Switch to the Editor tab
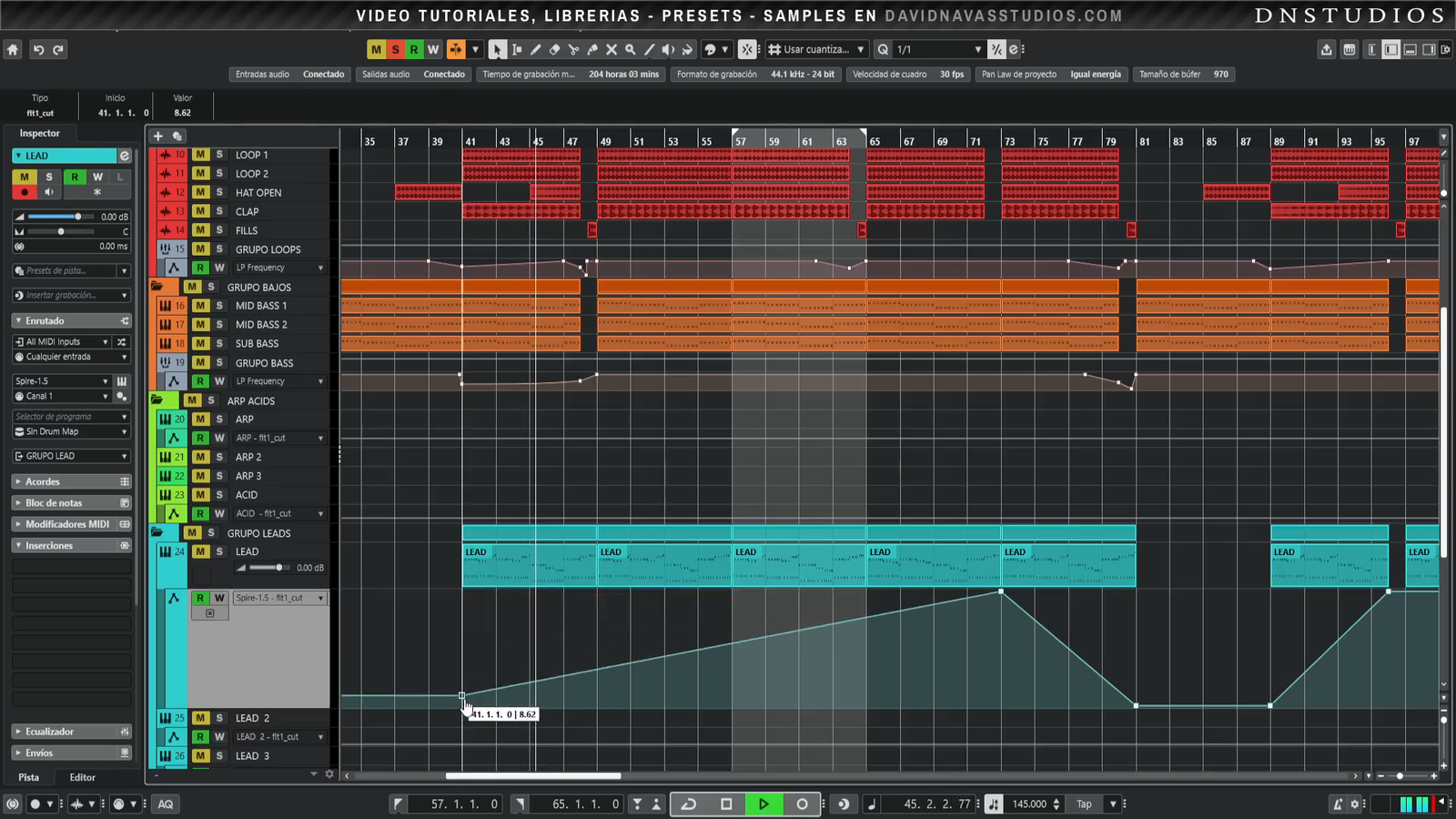Image resolution: width=1456 pixels, height=819 pixels. (x=82, y=777)
